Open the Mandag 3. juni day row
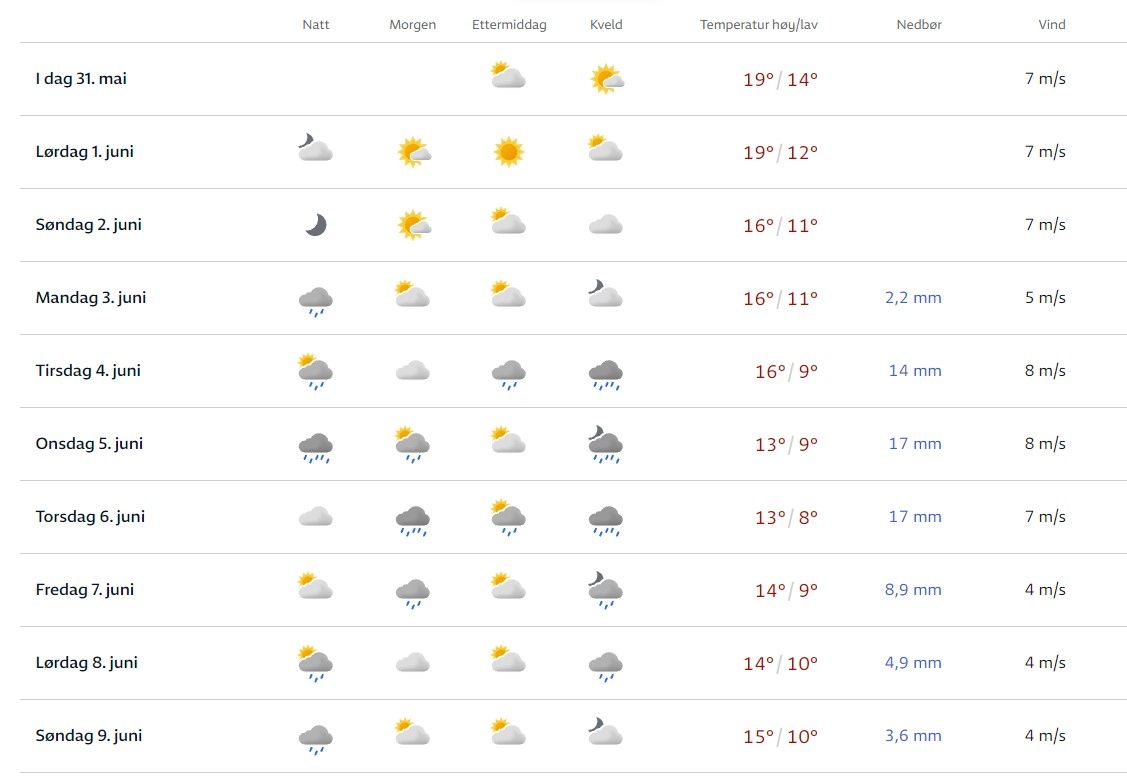The width and height of the screenshot is (1127, 780). point(91,298)
